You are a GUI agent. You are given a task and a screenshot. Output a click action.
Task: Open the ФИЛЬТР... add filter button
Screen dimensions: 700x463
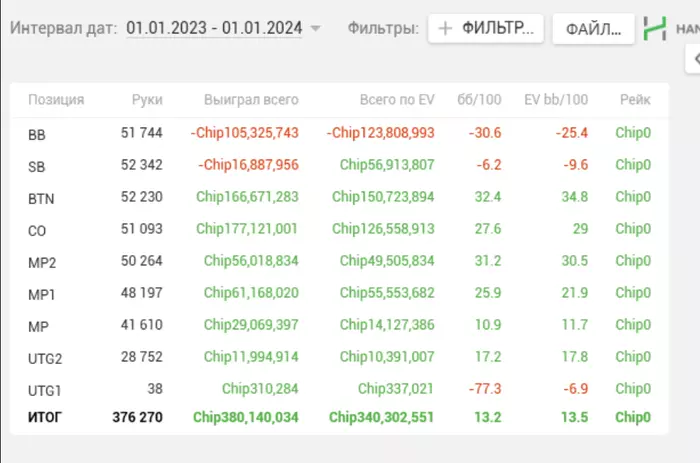(x=486, y=29)
